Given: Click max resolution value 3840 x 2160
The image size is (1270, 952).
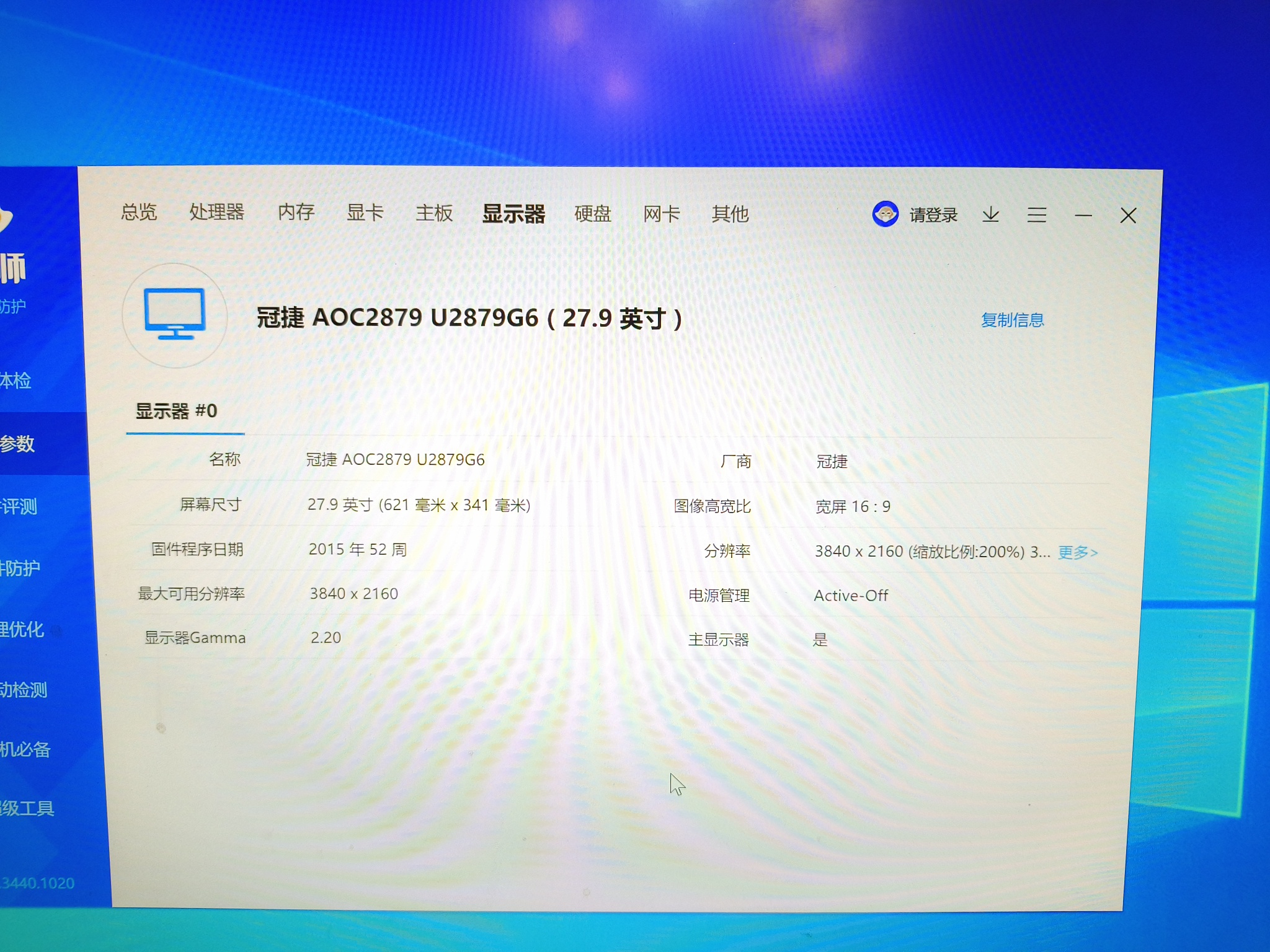Looking at the screenshot, I should pyautogui.click(x=354, y=594).
